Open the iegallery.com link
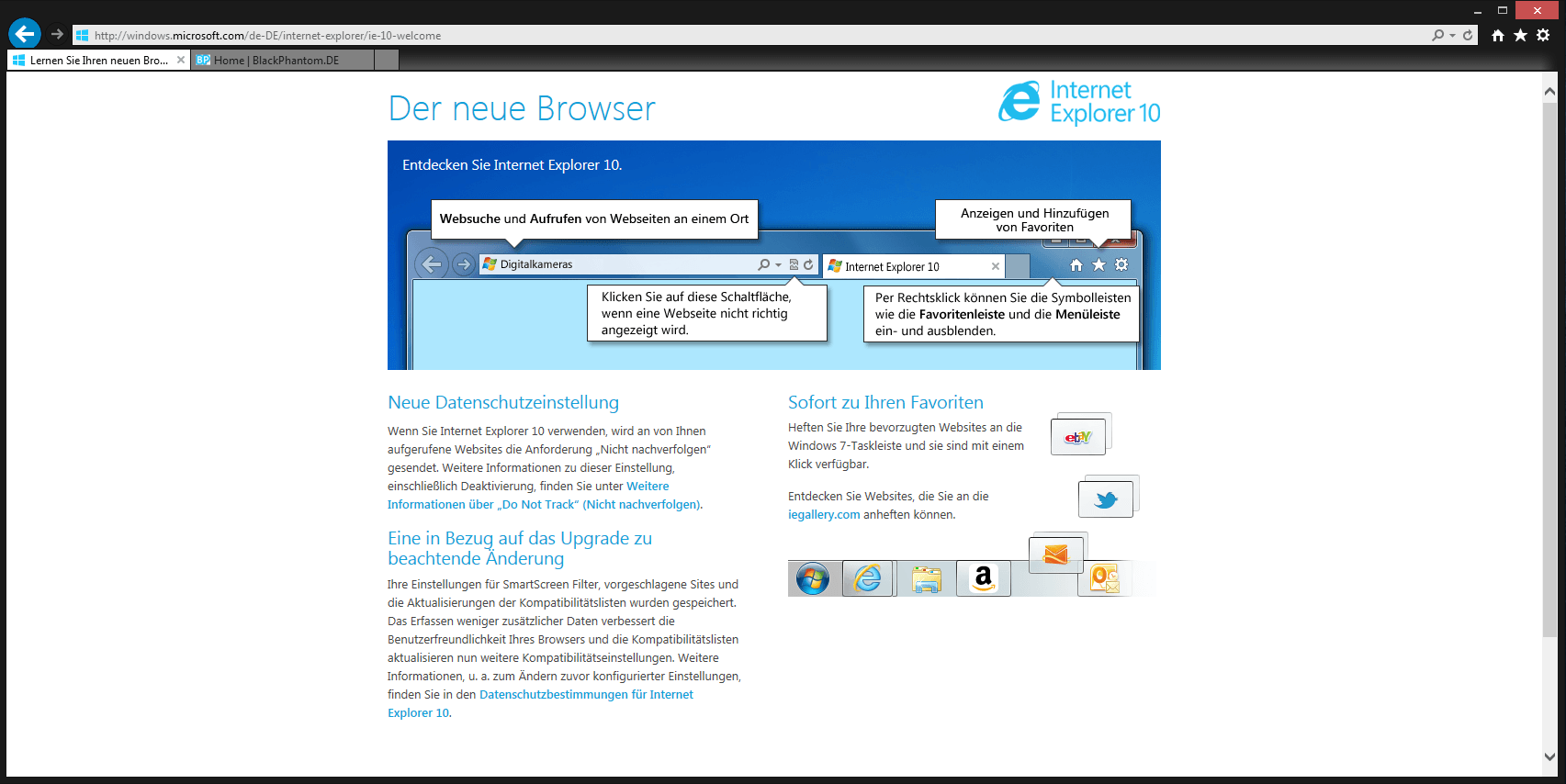Image resolution: width=1566 pixels, height=784 pixels. click(824, 514)
